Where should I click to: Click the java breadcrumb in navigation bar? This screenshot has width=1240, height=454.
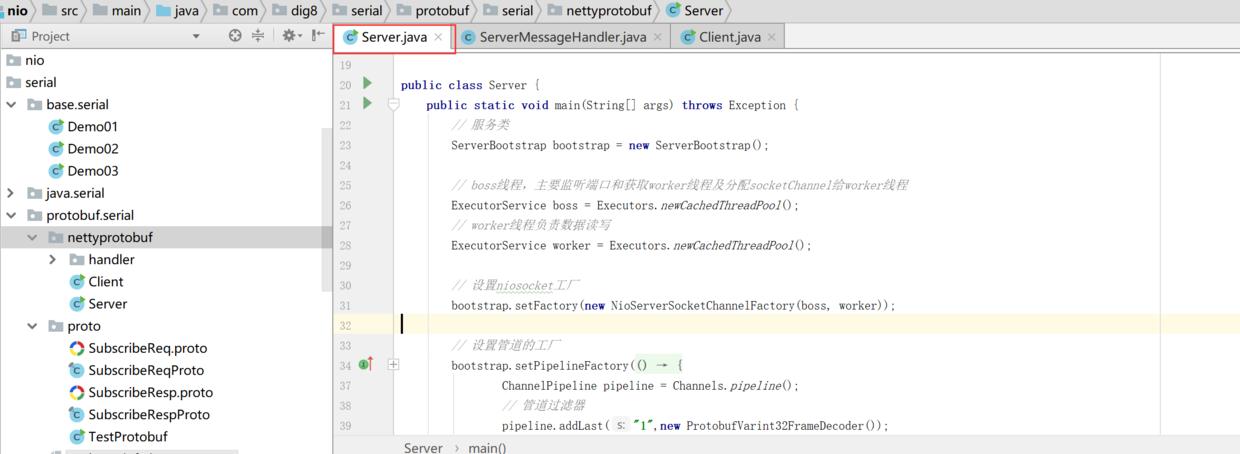[x=177, y=11]
